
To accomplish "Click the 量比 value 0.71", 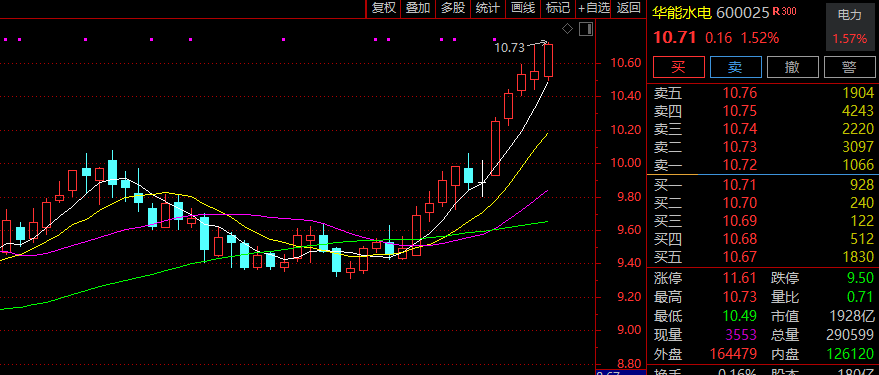I will pos(861,297).
